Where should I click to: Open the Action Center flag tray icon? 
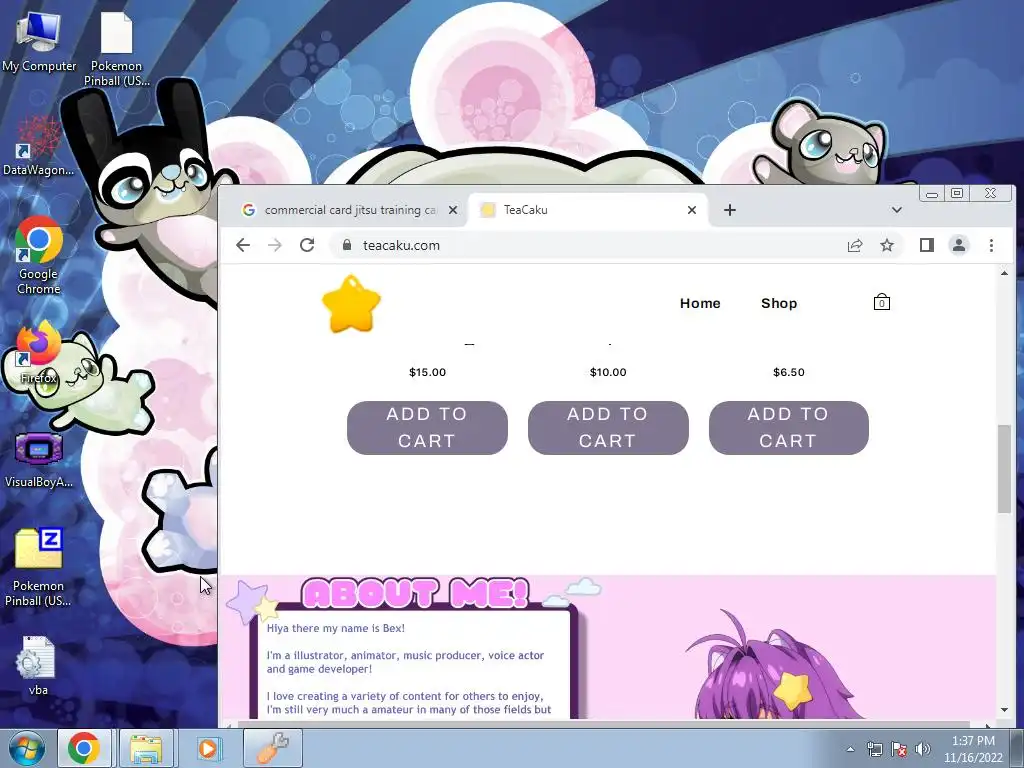(899, 749)
